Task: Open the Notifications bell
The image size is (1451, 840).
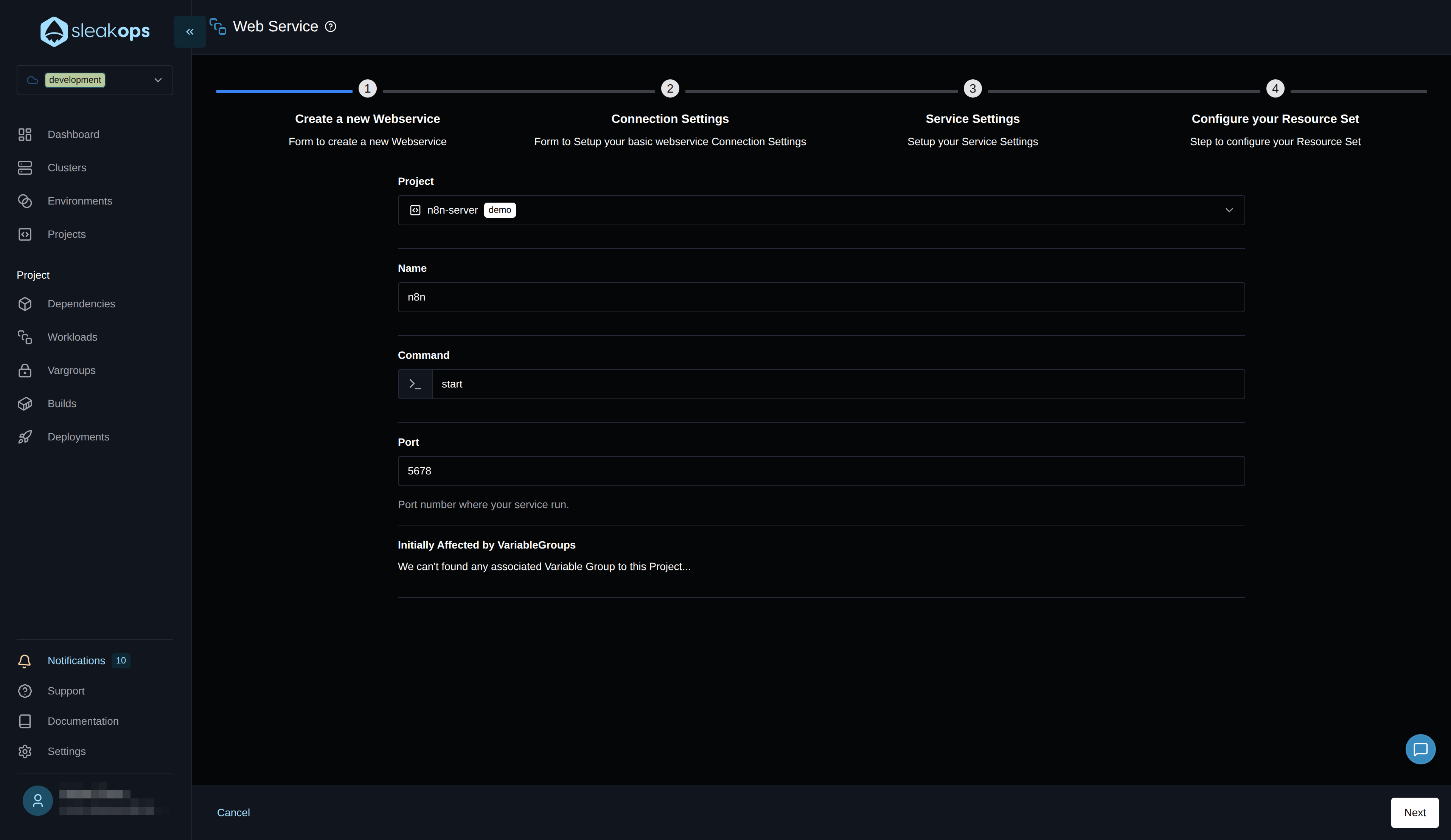Action: [25, 661]
